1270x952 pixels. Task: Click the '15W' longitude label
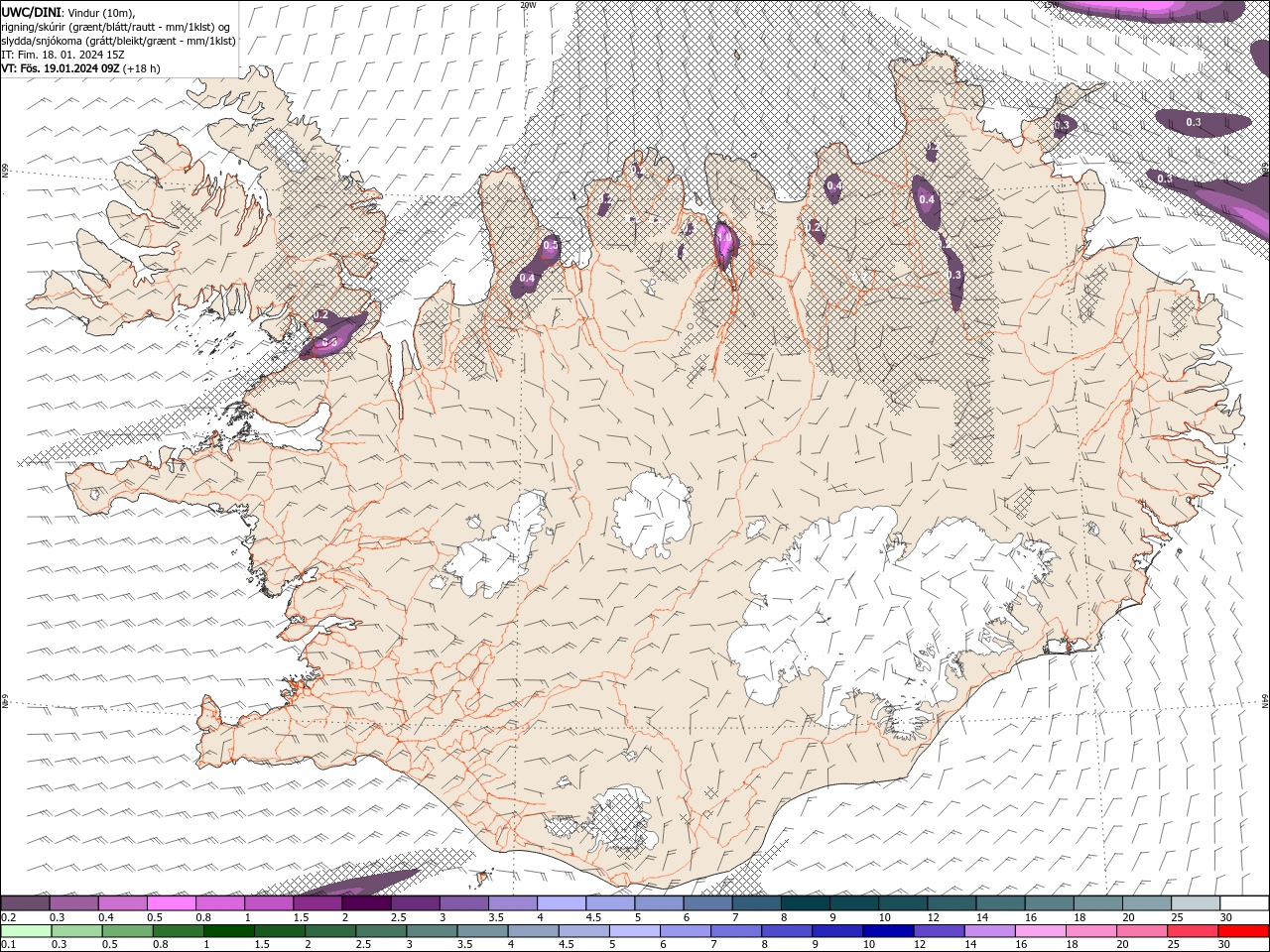[x=1052, y=5]
